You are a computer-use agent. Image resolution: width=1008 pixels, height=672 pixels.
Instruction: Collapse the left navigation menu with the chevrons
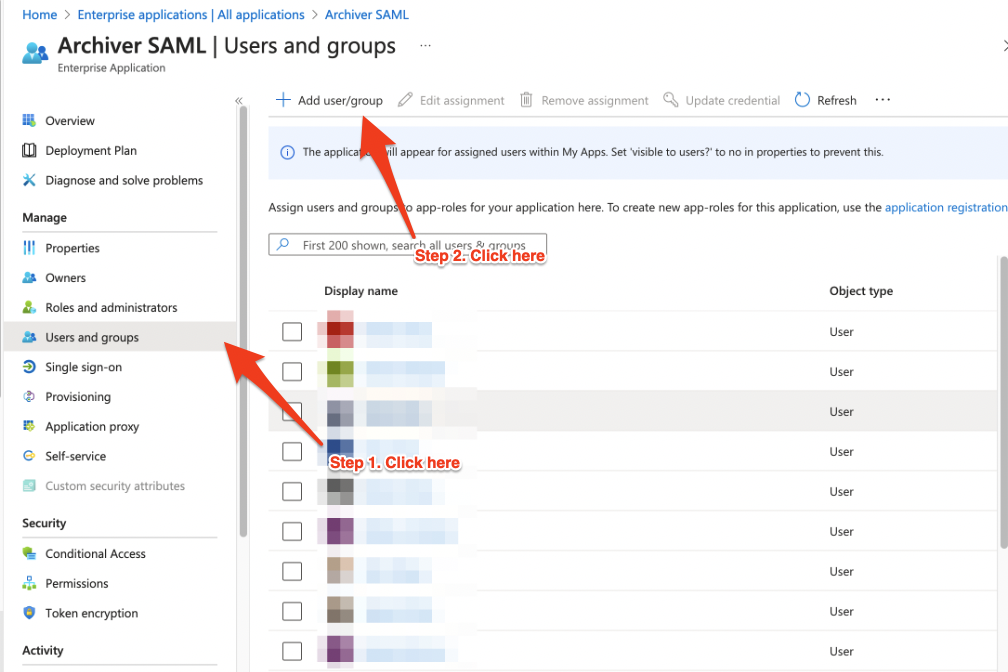[238, 101]
